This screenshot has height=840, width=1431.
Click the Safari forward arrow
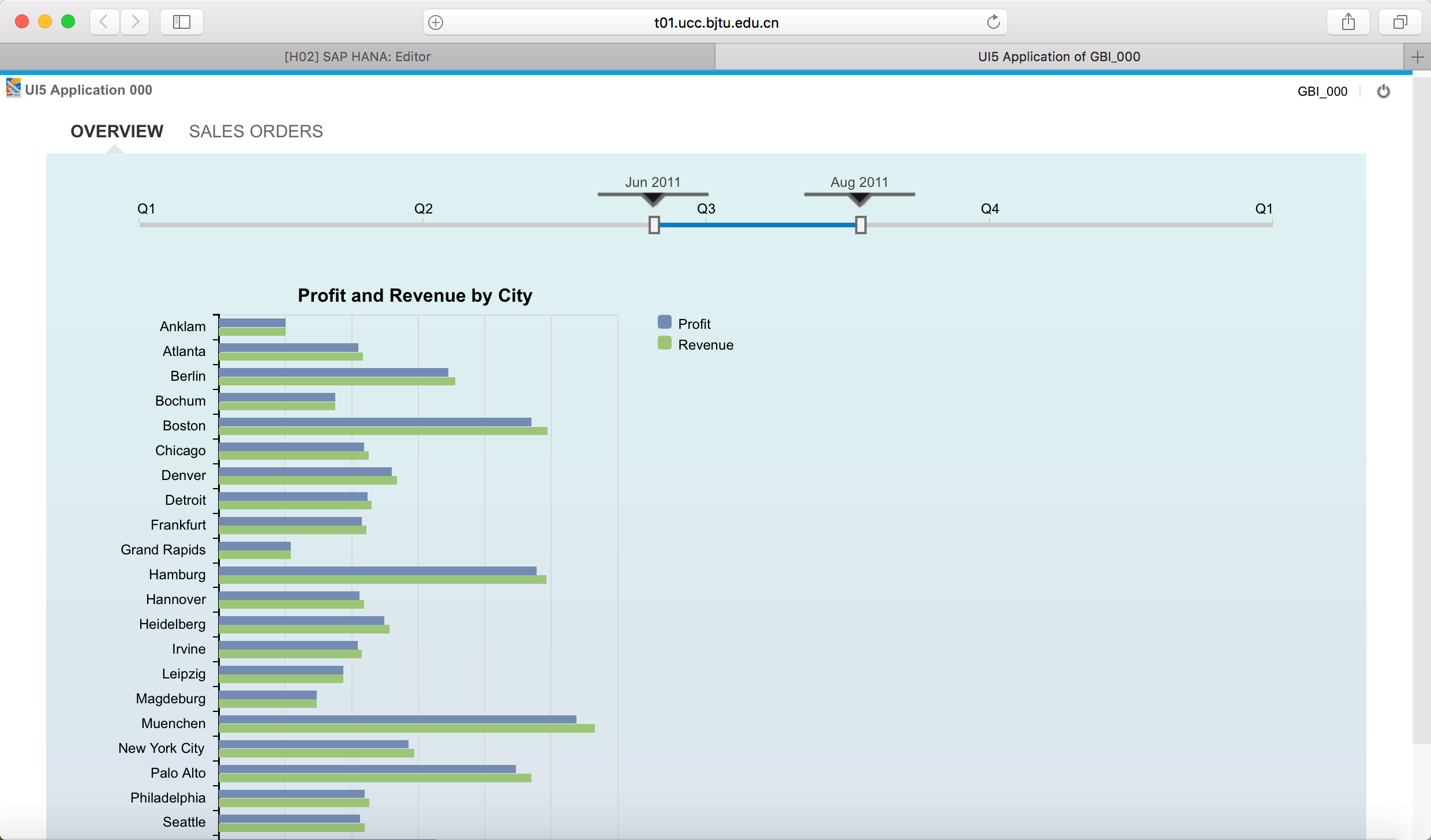135,22
